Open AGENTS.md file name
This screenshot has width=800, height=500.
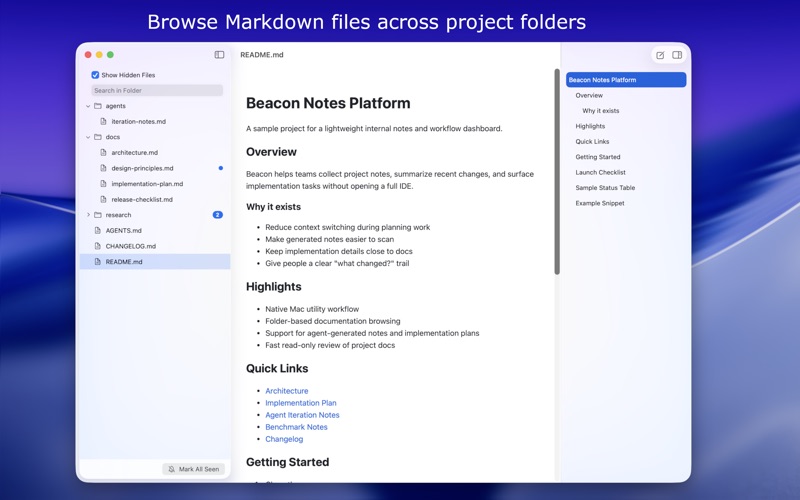pos(123,231)
